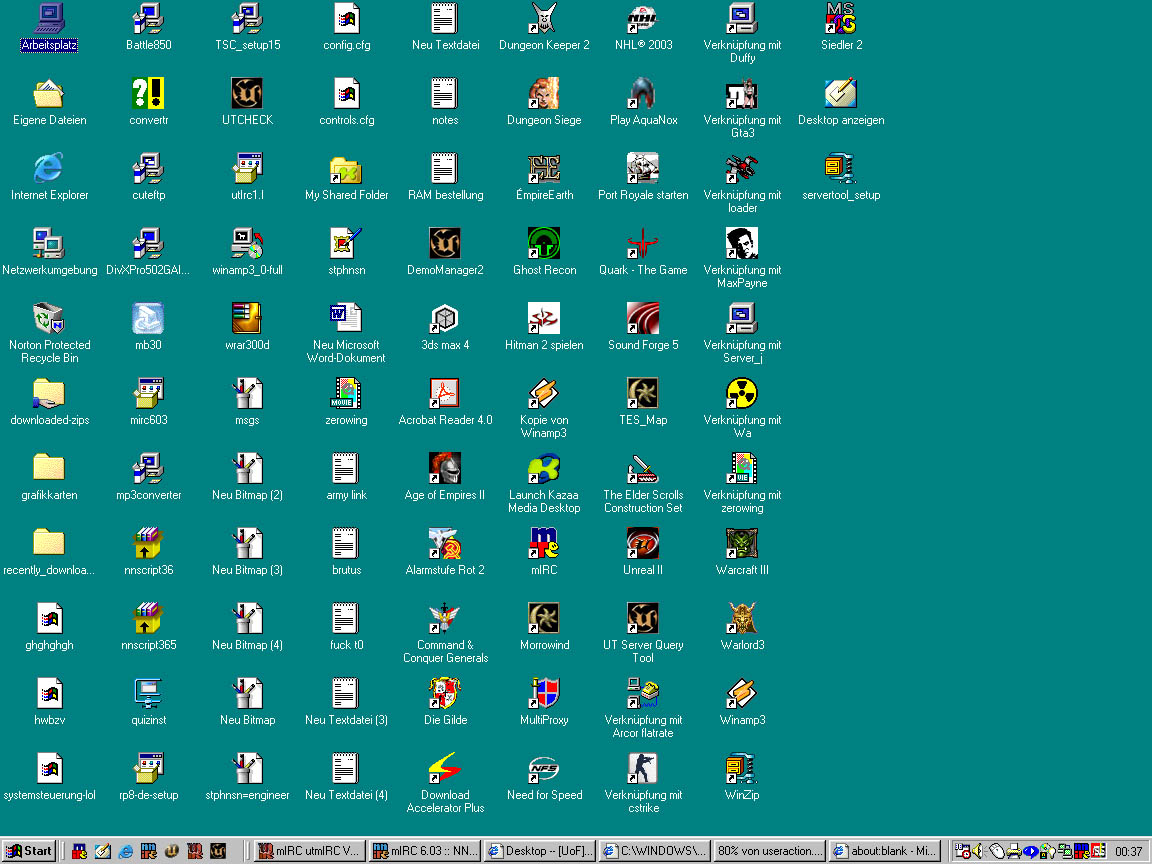This screenshot has height=864, width=1152.
Task: Activate the C:\WINDOWS taskbar button
Action: pos(655,851)
